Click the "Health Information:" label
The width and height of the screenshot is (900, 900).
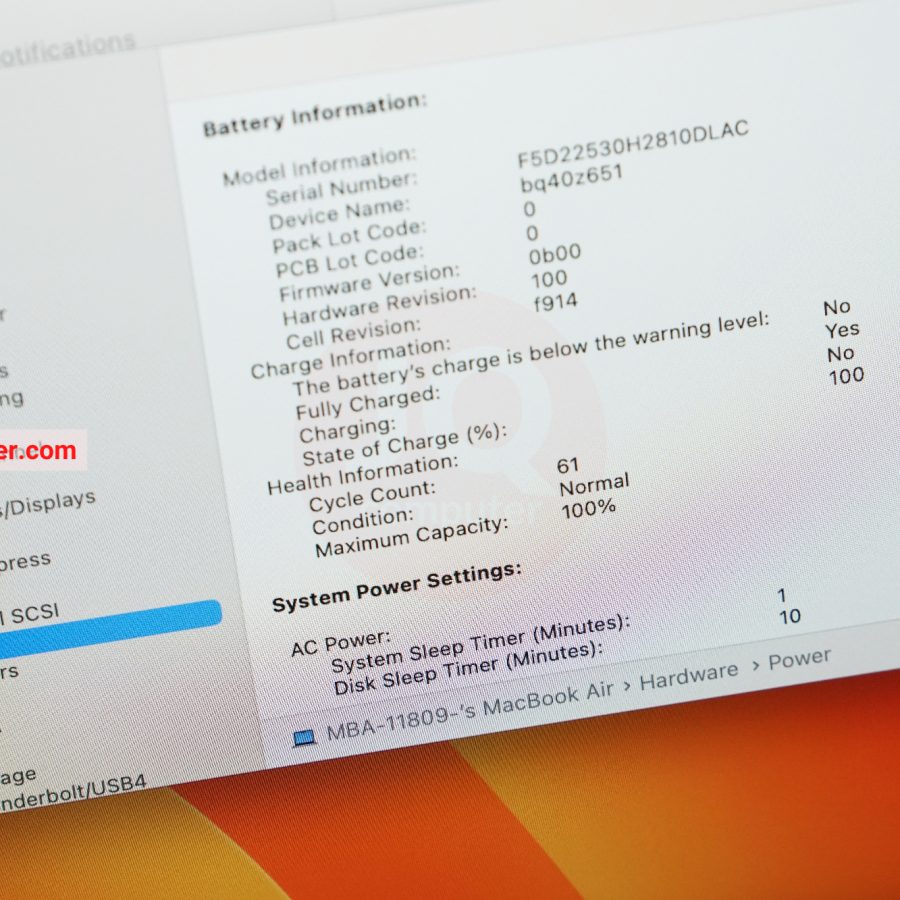(x=363, y=475)
